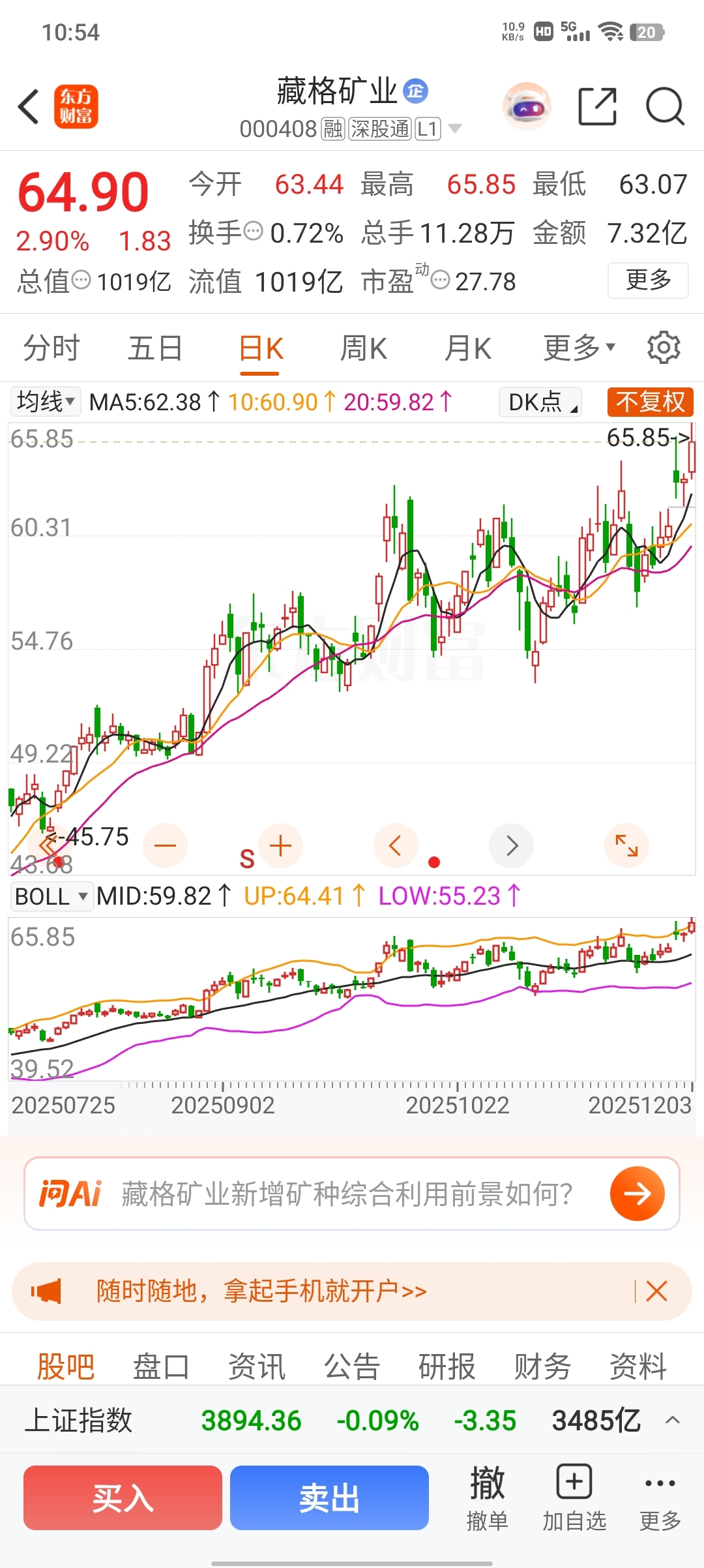Open 公告 tab
The height and width of the screenshot is (1568, 704).
(x=352, y=1366)
